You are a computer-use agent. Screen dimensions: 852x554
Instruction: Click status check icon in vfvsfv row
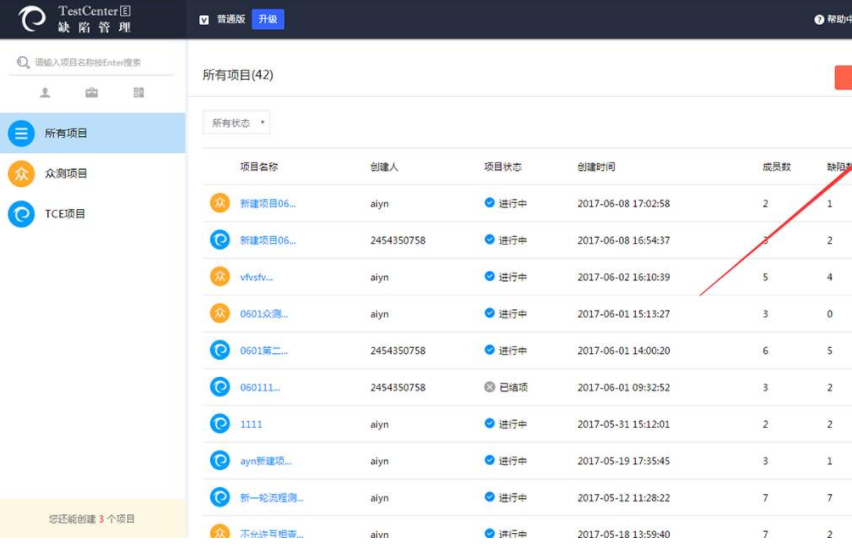[490, 276]
